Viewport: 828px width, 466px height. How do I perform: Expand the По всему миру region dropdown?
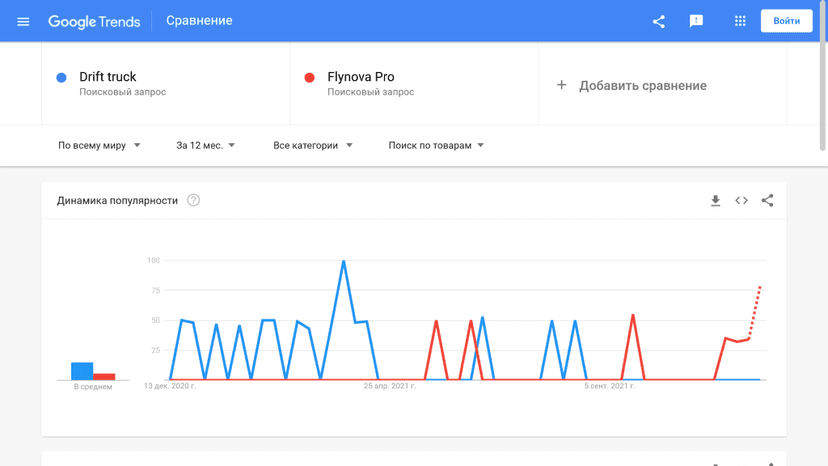point(99,145)
